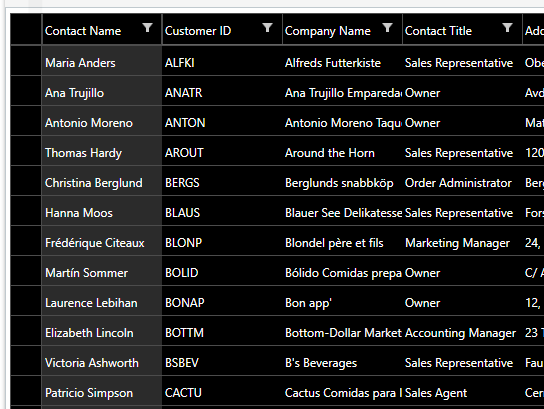This screenshot has width=544, height=409.
Task: Select the Thomas Hardy cell
Action: (x=102, y=151)
